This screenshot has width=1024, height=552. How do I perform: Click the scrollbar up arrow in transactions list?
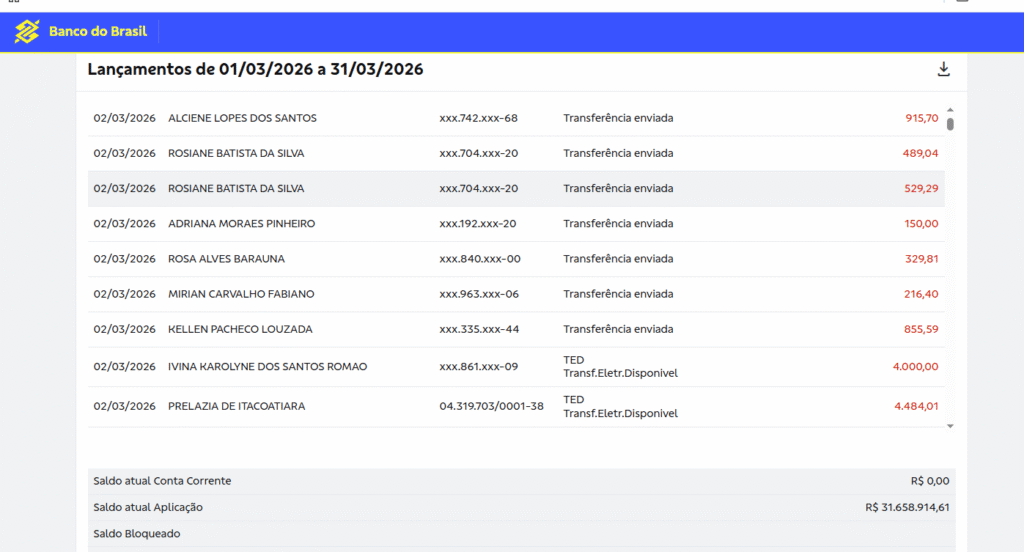pos(950,110)
